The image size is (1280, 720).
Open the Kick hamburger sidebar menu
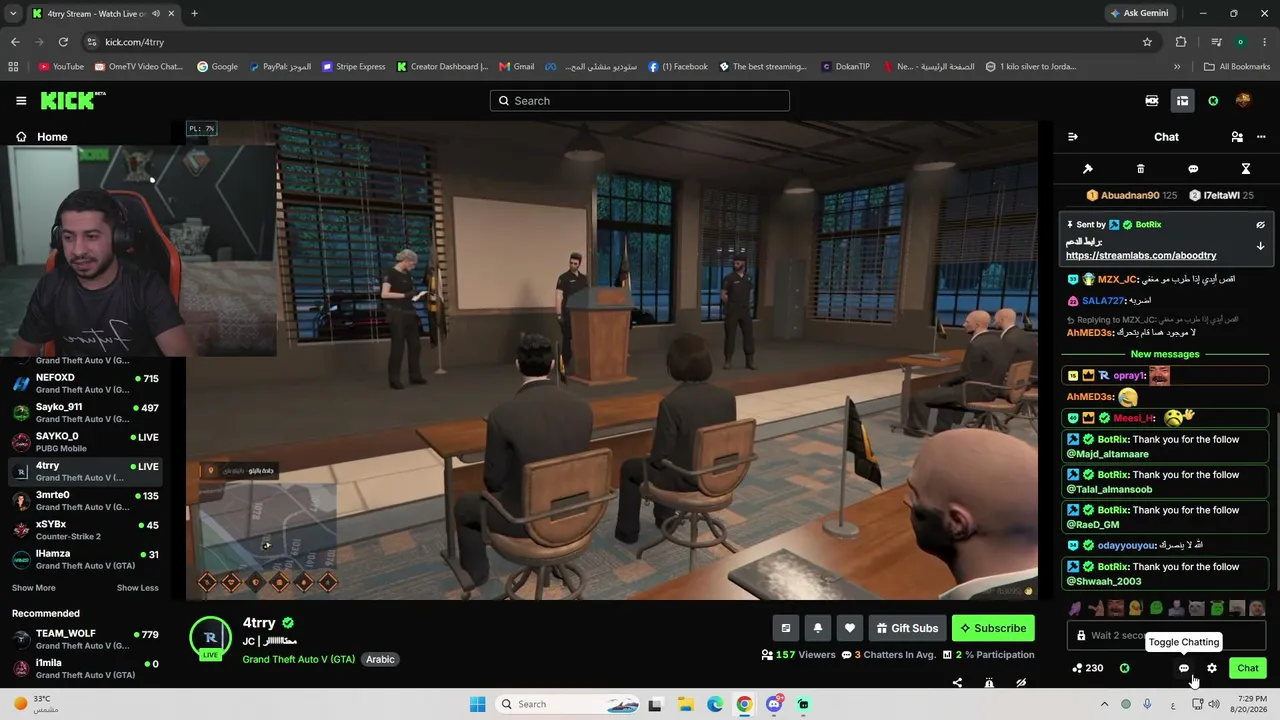coord(21,101)
